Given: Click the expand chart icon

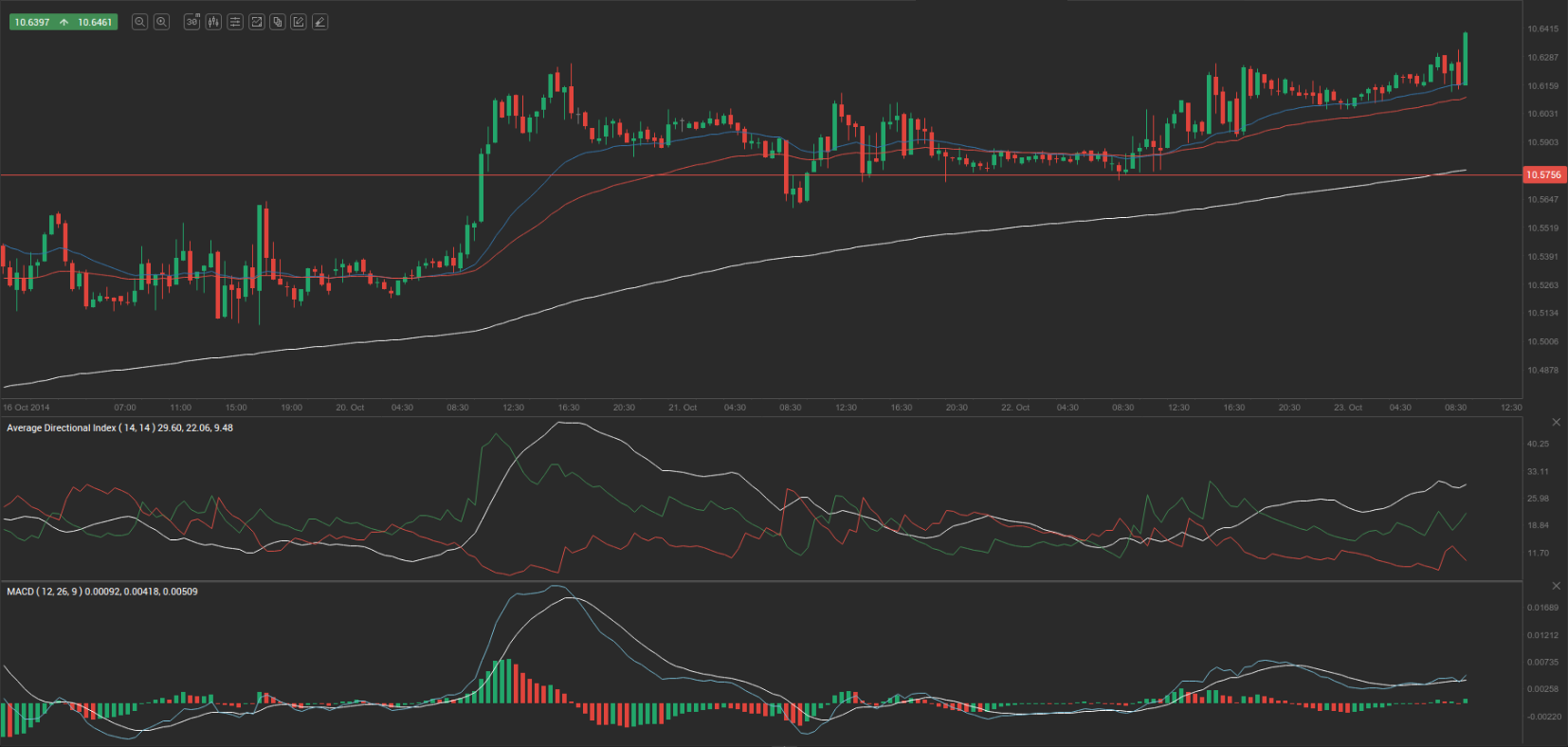Looking at the screenshot, I should pyautogui.click(x=256, y=22).
